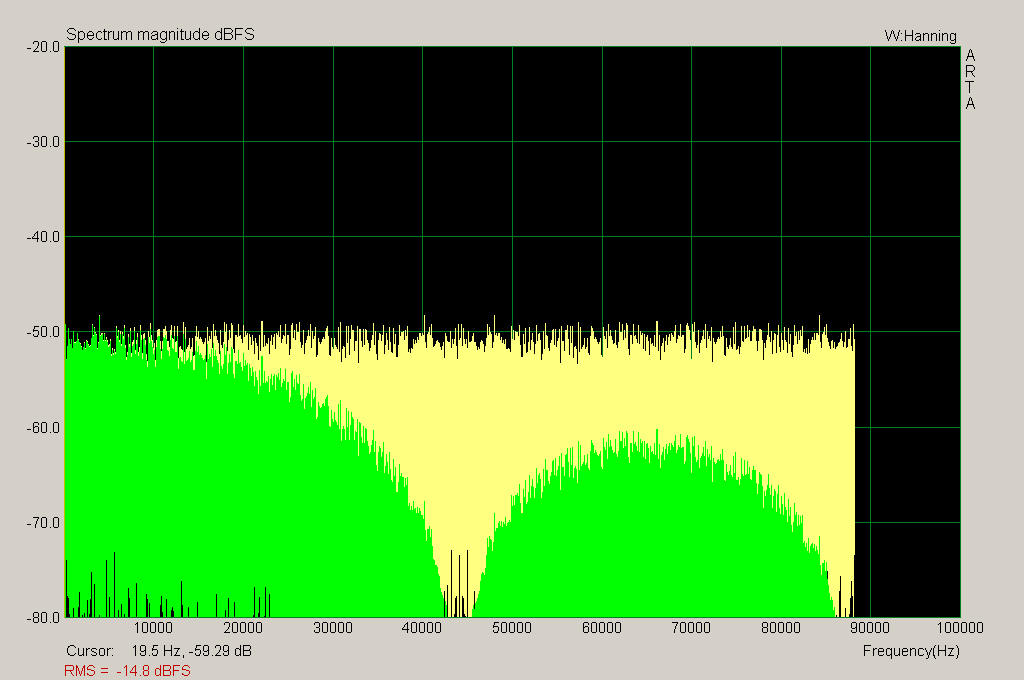Click the '80000' frequency axis label

tap(780, 628)
